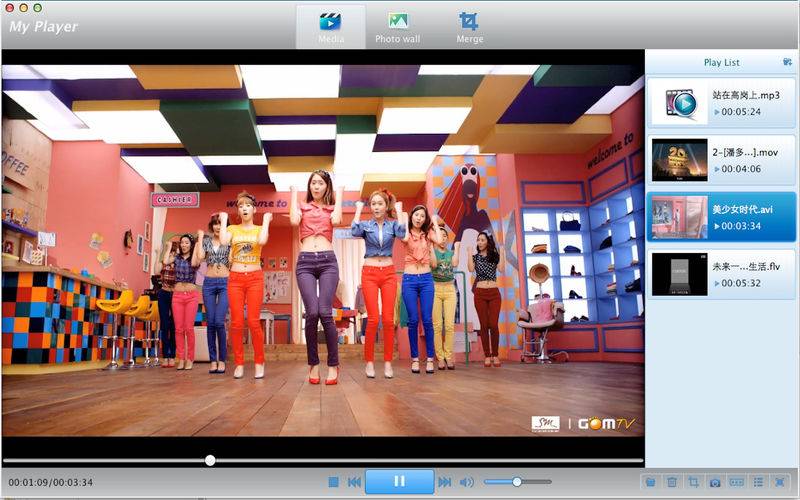This screenshot has width=800, height=500.
Task: Click the video playback area
Action: tap(323, 250)
